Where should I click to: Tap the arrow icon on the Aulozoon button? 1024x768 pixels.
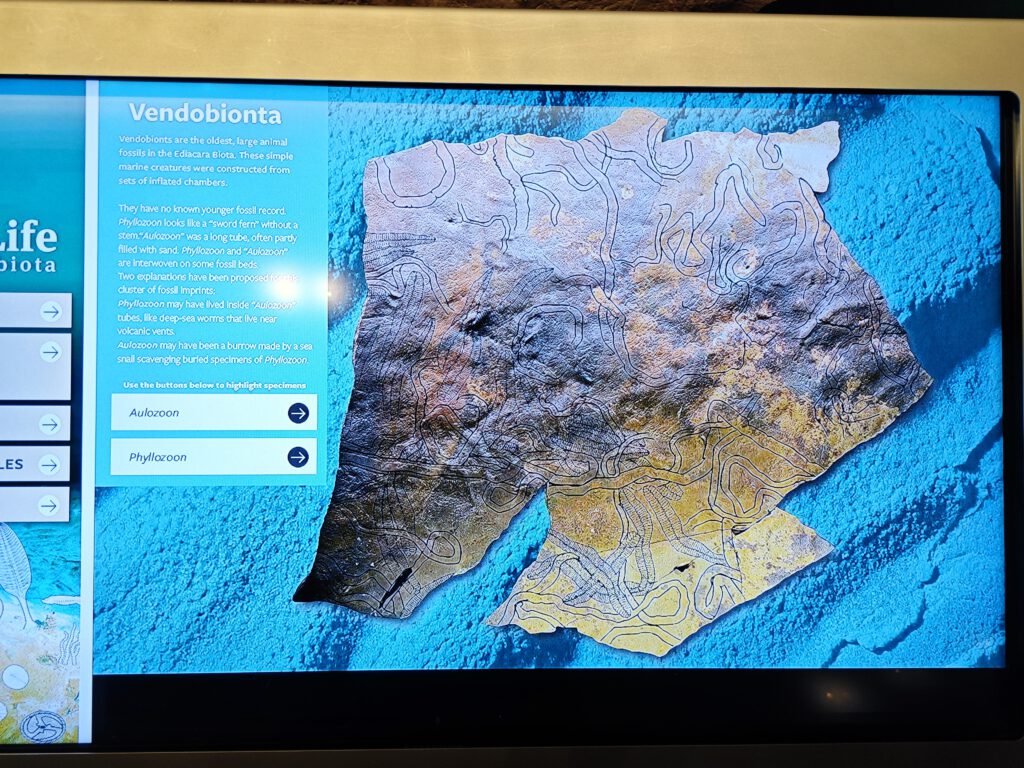coord(298,413)
